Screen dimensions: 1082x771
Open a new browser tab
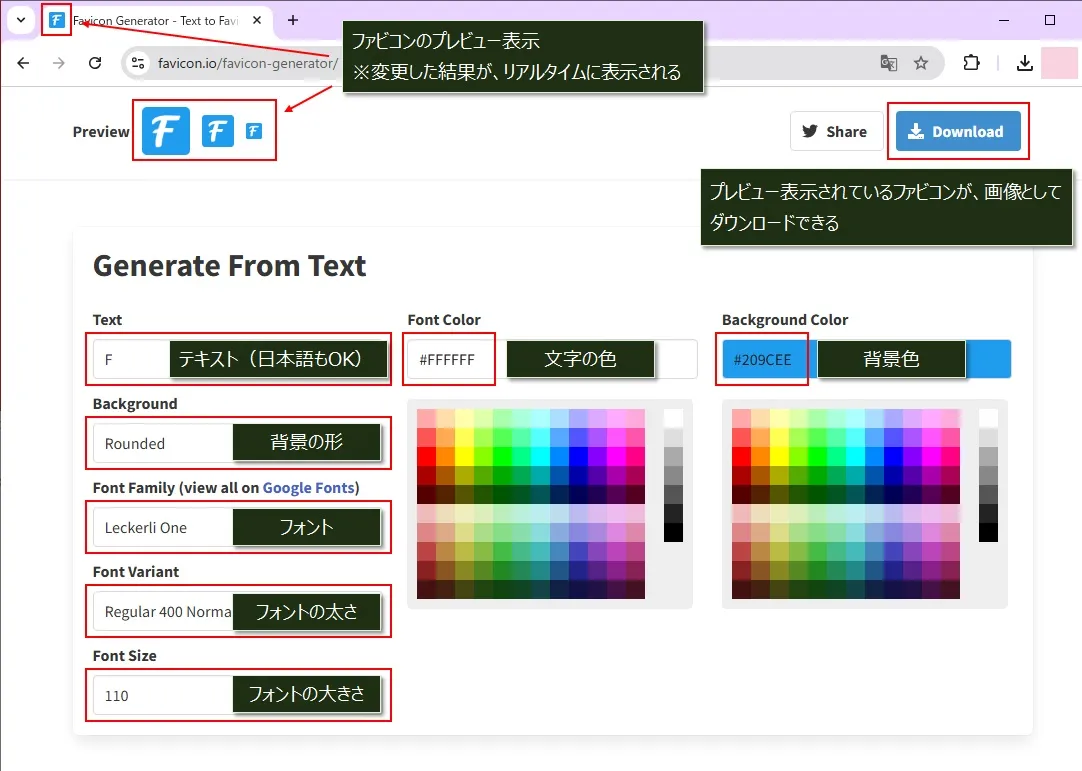[x=293, y=20]
